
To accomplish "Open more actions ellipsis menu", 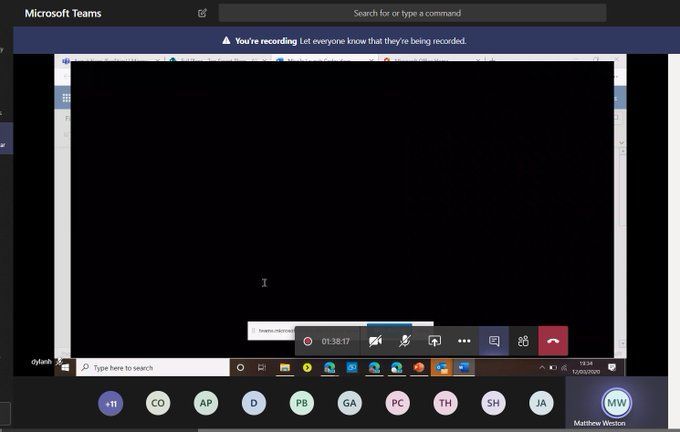I will tap(464, 341).
